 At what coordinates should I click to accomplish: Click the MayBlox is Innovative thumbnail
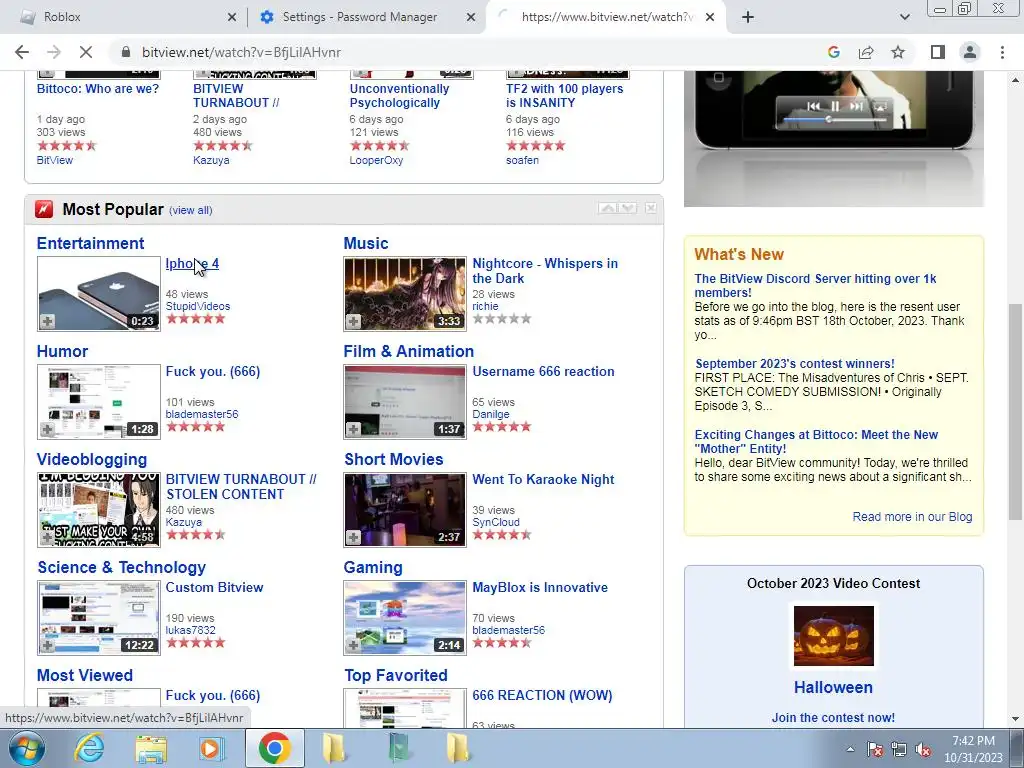pyautogui.click(x=405, y=618)
